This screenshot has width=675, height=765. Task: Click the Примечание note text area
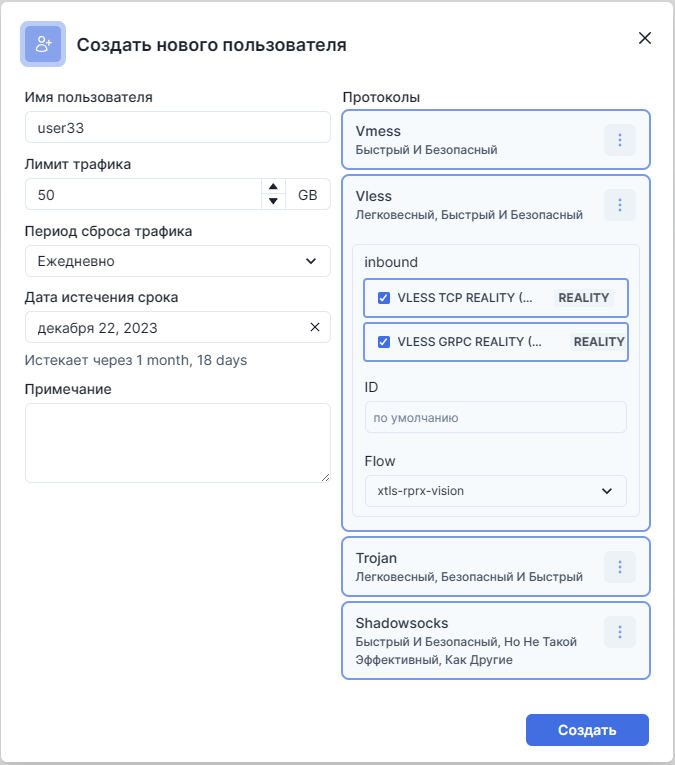coord(177,443)
